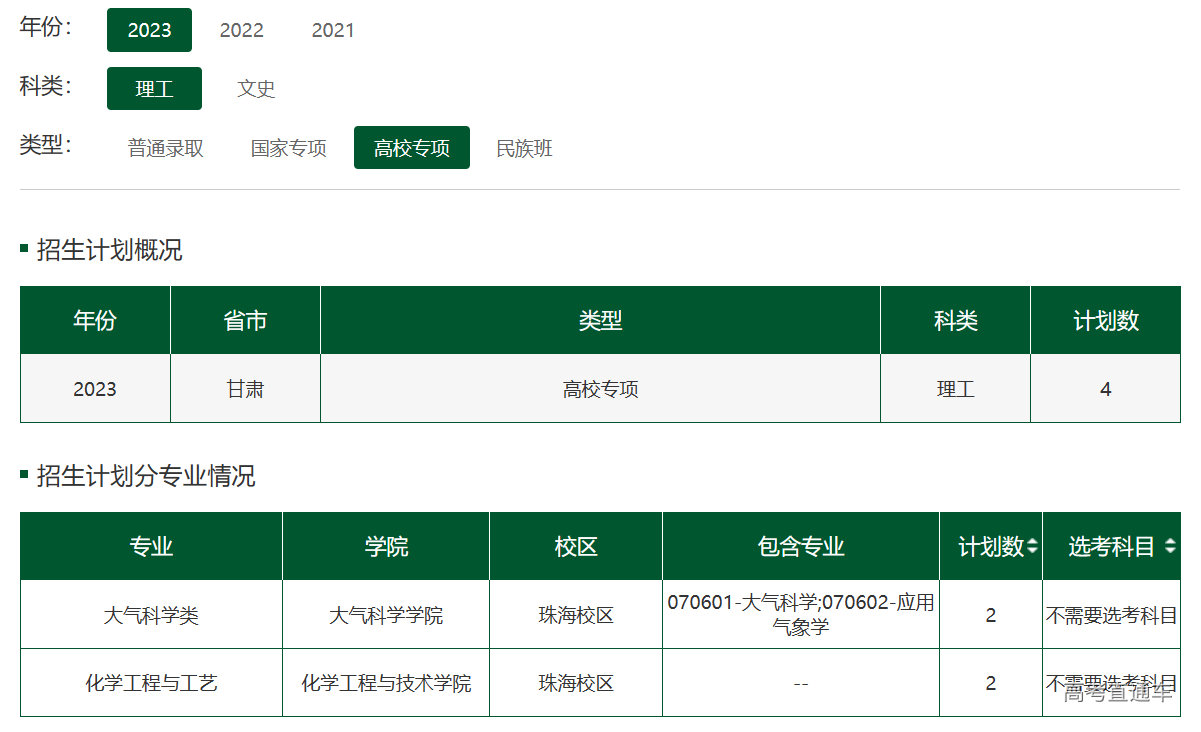Switch to the 国家专项 type tab
Viewport: 1201px width, 732px height.
(288, 148)
